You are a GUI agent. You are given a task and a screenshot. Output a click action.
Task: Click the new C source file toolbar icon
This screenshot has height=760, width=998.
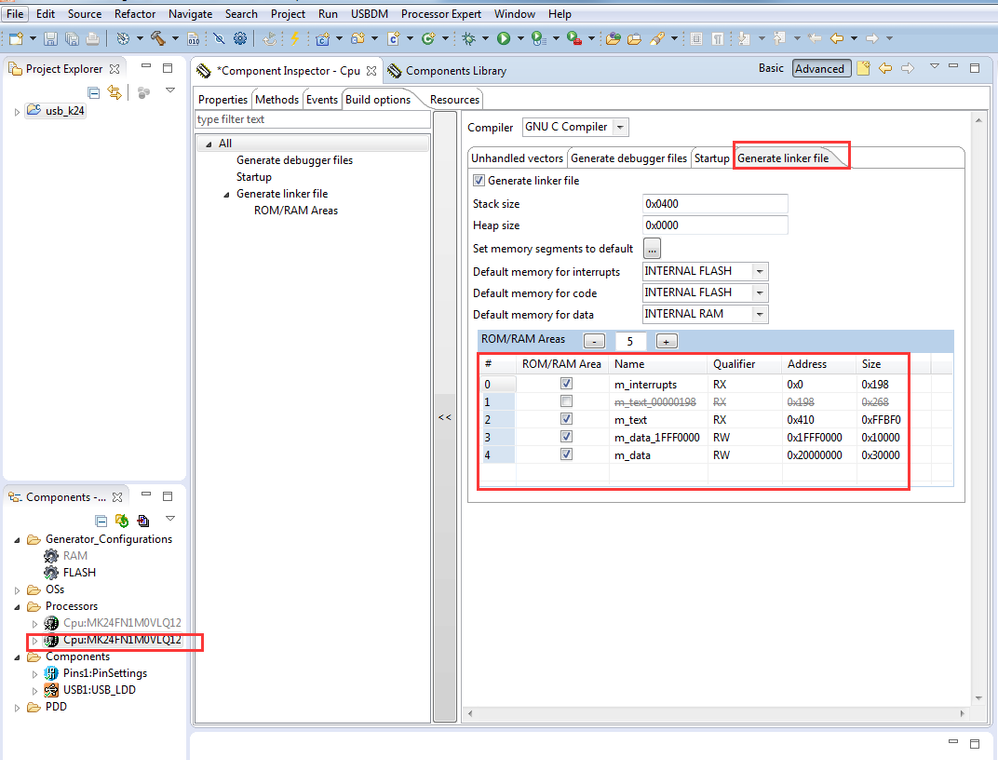click(x=393, y=39)
